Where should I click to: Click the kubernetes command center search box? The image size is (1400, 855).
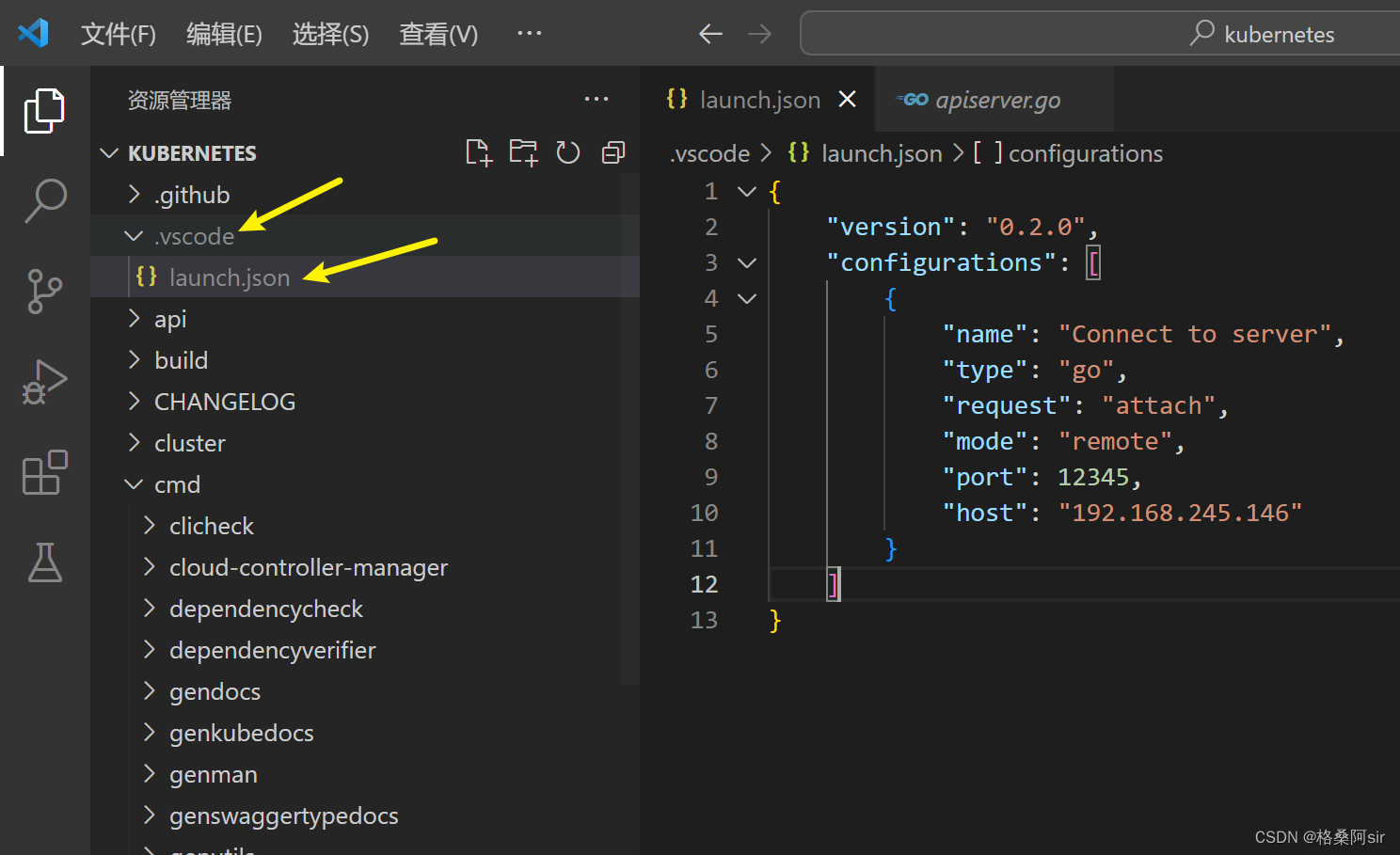tap(1100, 34)
